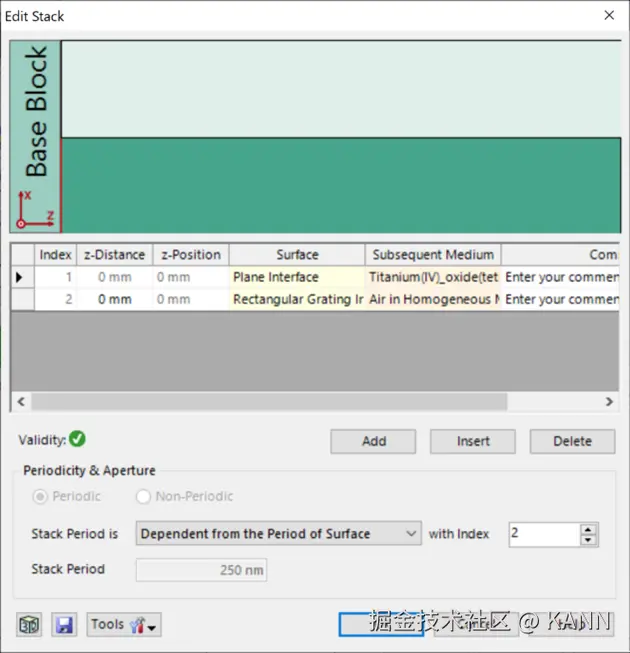Screen dimensions: 630x653
Task: Click the Insert button
Action: pos(473,441)
